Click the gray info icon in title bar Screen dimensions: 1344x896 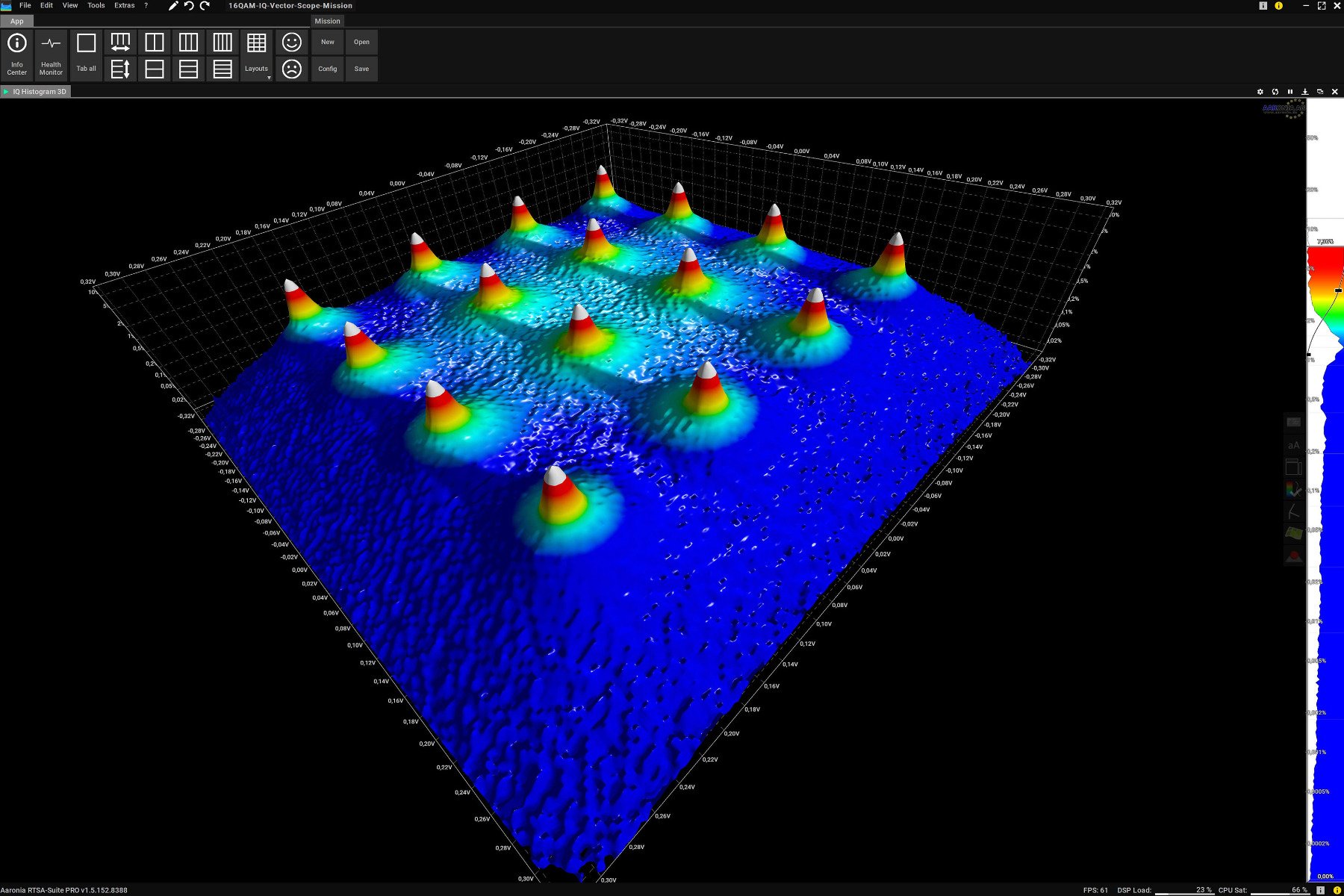pyautogui.click(x=1263, y=5)
